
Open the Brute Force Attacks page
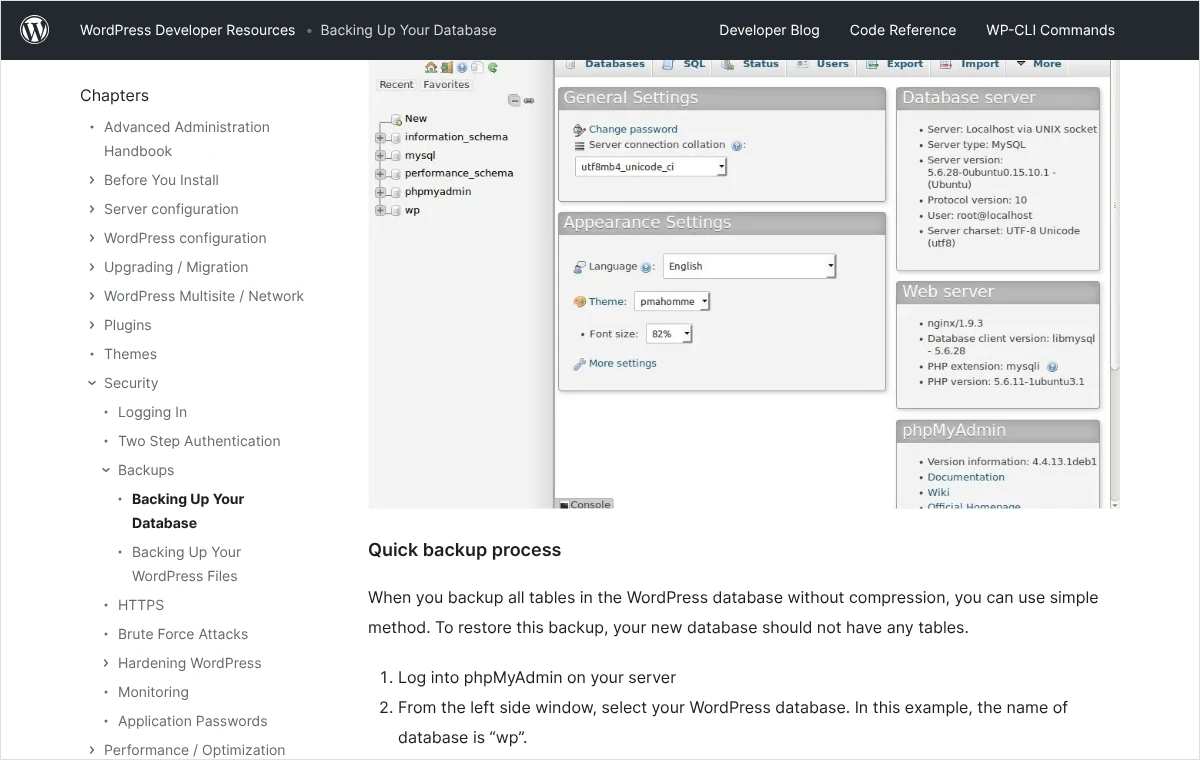point(183,634)
